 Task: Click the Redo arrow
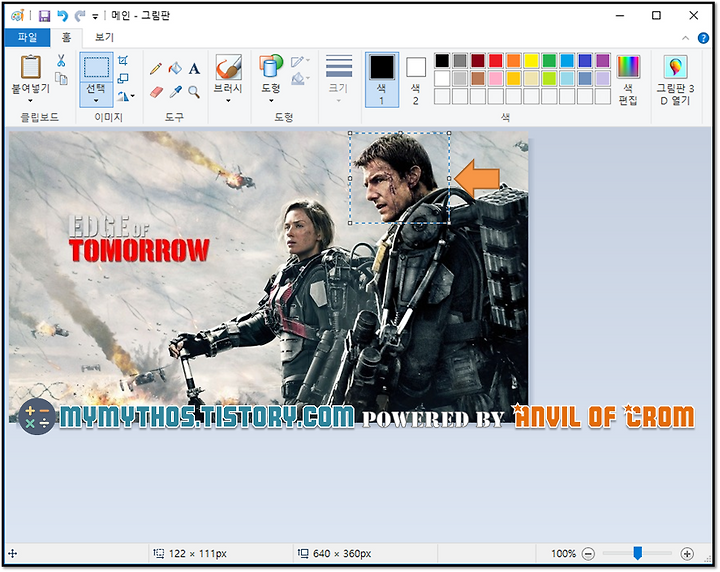click(x=80, y=16)
